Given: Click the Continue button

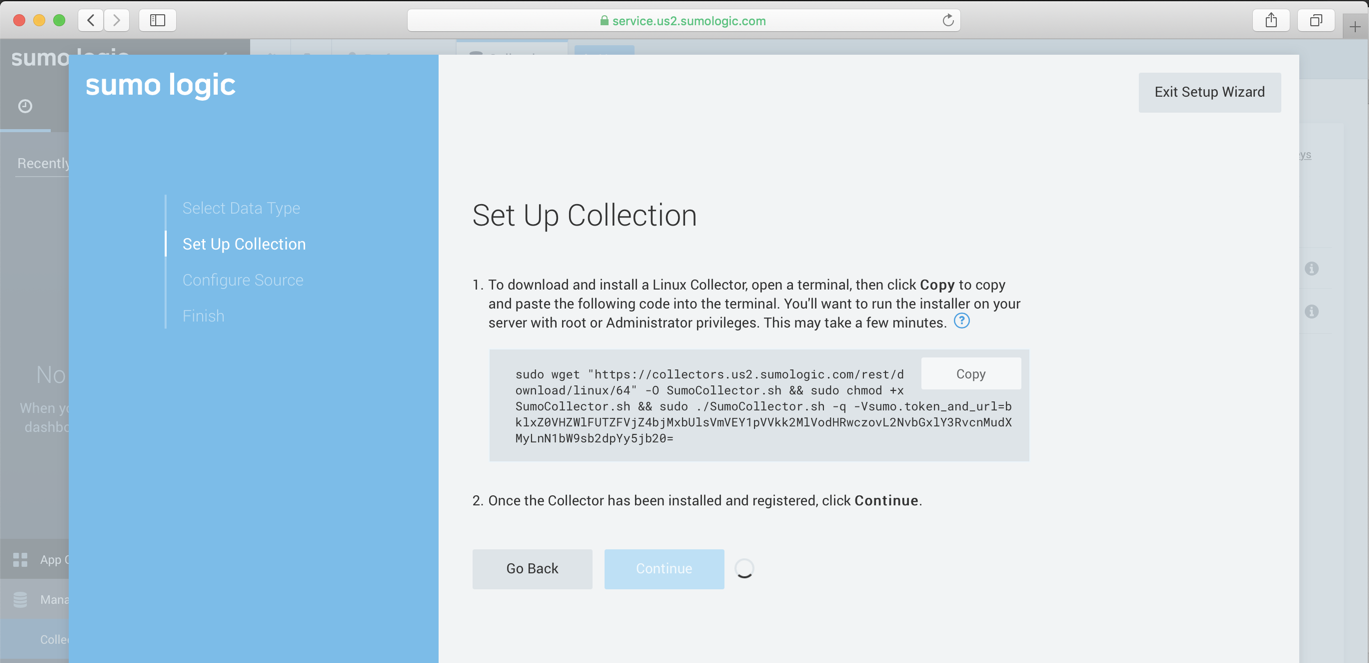Looking at the screenshot, I should pyautogui.click(x=664, y=569).
